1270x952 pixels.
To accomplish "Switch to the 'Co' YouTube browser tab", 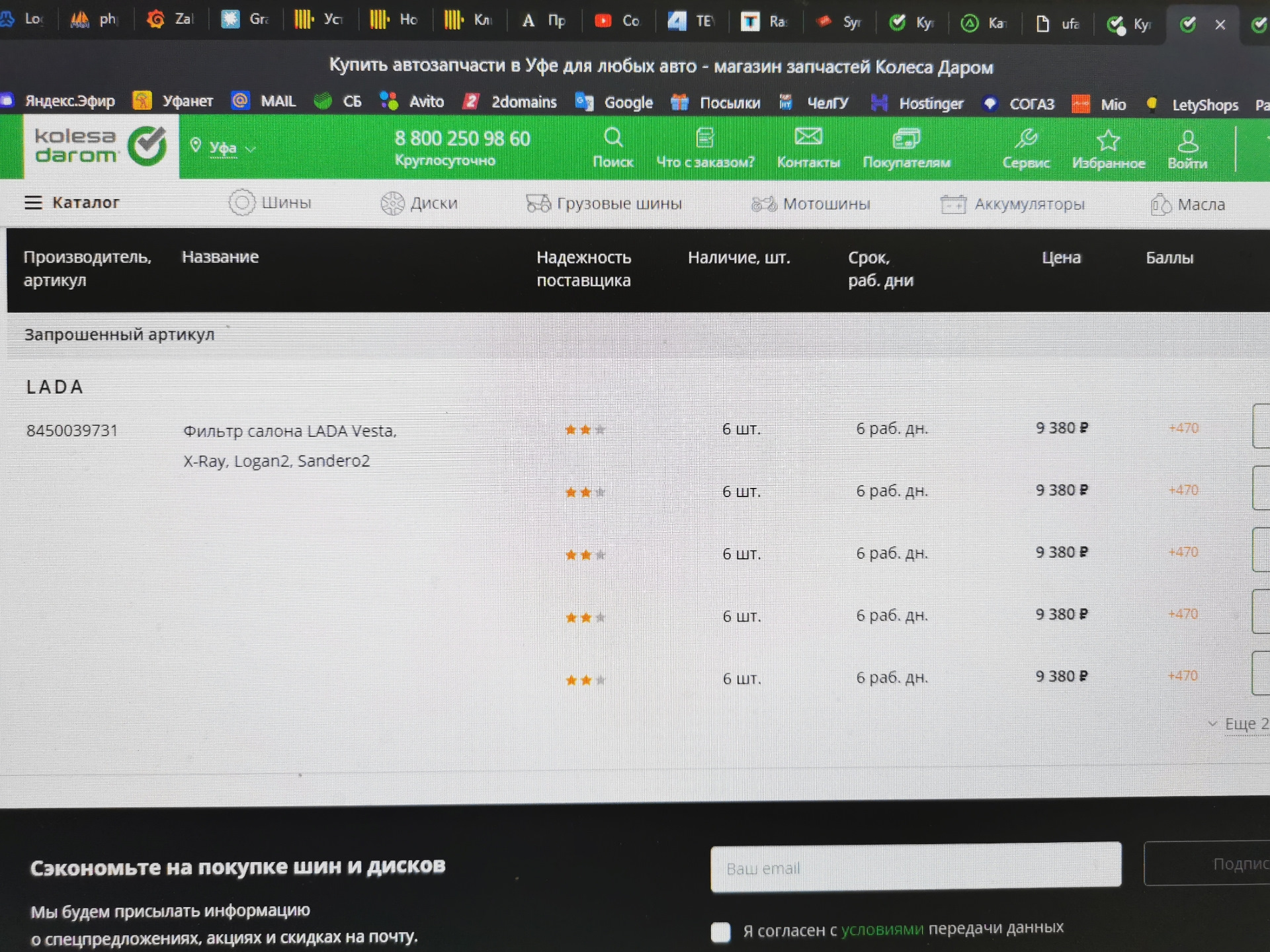I will pos(616,21).
